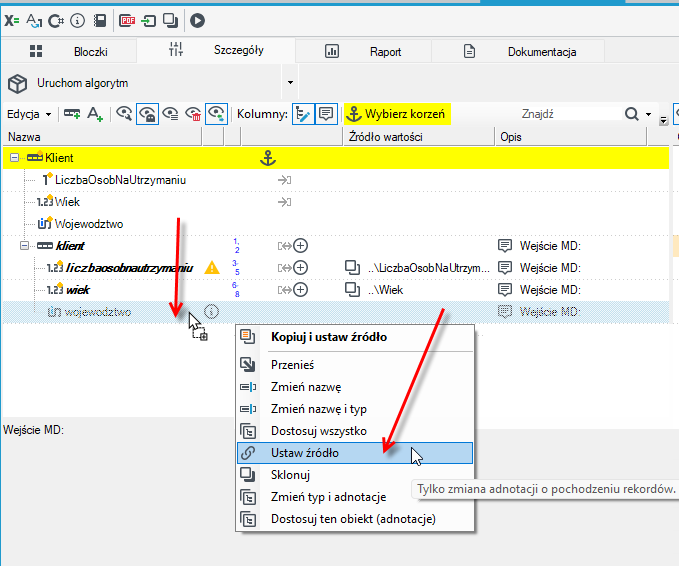Screen dimensions: 679x566
Task: Click the ..\LiczbaOsobNaUtrzym... source value
Action: pyautogui.click(x=429, y=268)
